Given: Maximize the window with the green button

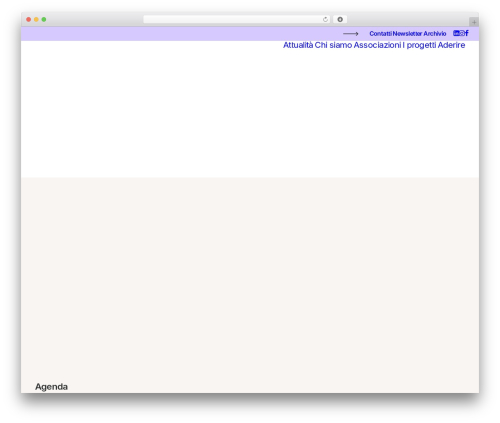Looking at the screenshot, I should [44, 20].
